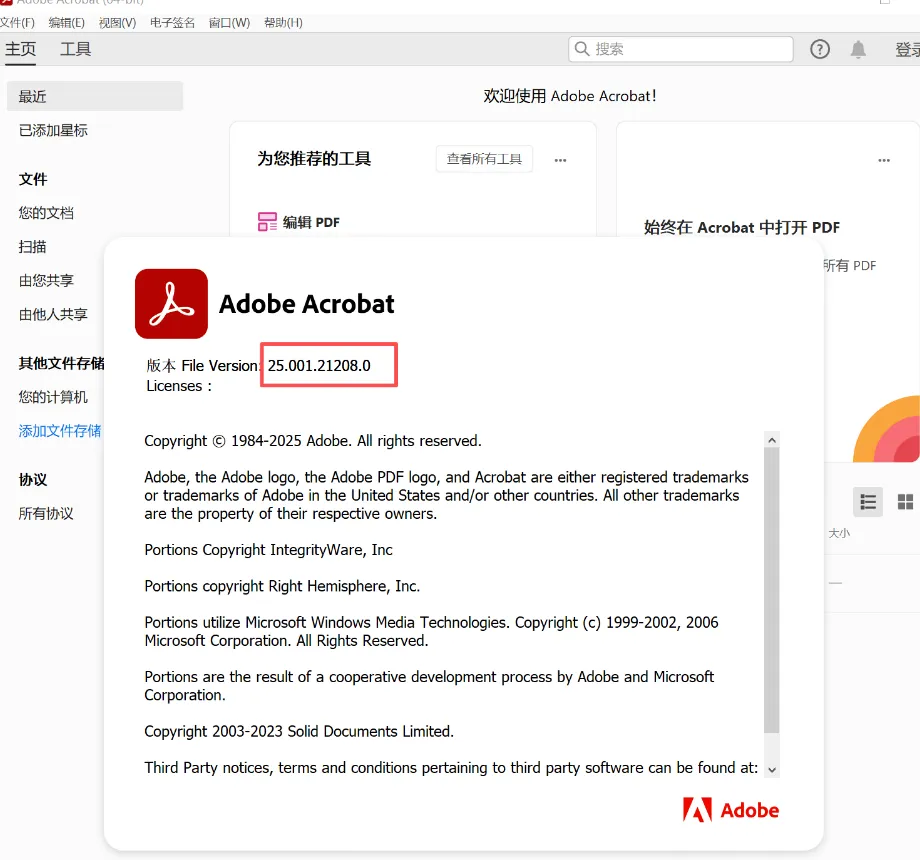Open 由他人共享 in the sidebar
Viewport: 920px width, 860px height.
point(53,314)
